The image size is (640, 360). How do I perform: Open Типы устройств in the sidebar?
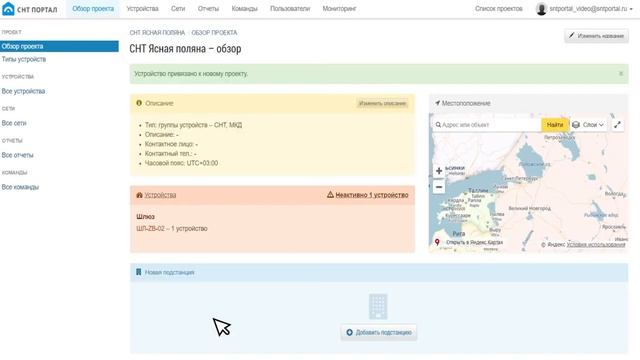pyautogui.click(x=24, y=59)
